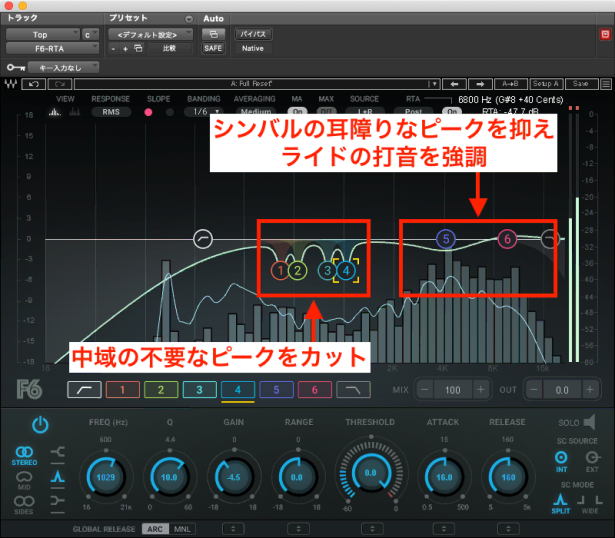
Task: Click the high-pass filter node on graph
Action: coord(203,239)
